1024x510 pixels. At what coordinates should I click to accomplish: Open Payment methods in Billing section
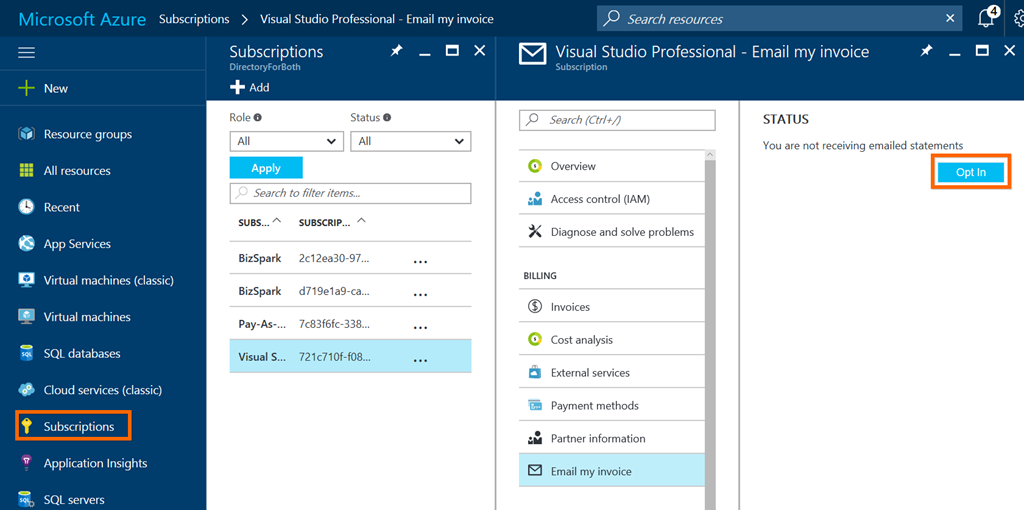click(594, 406)
